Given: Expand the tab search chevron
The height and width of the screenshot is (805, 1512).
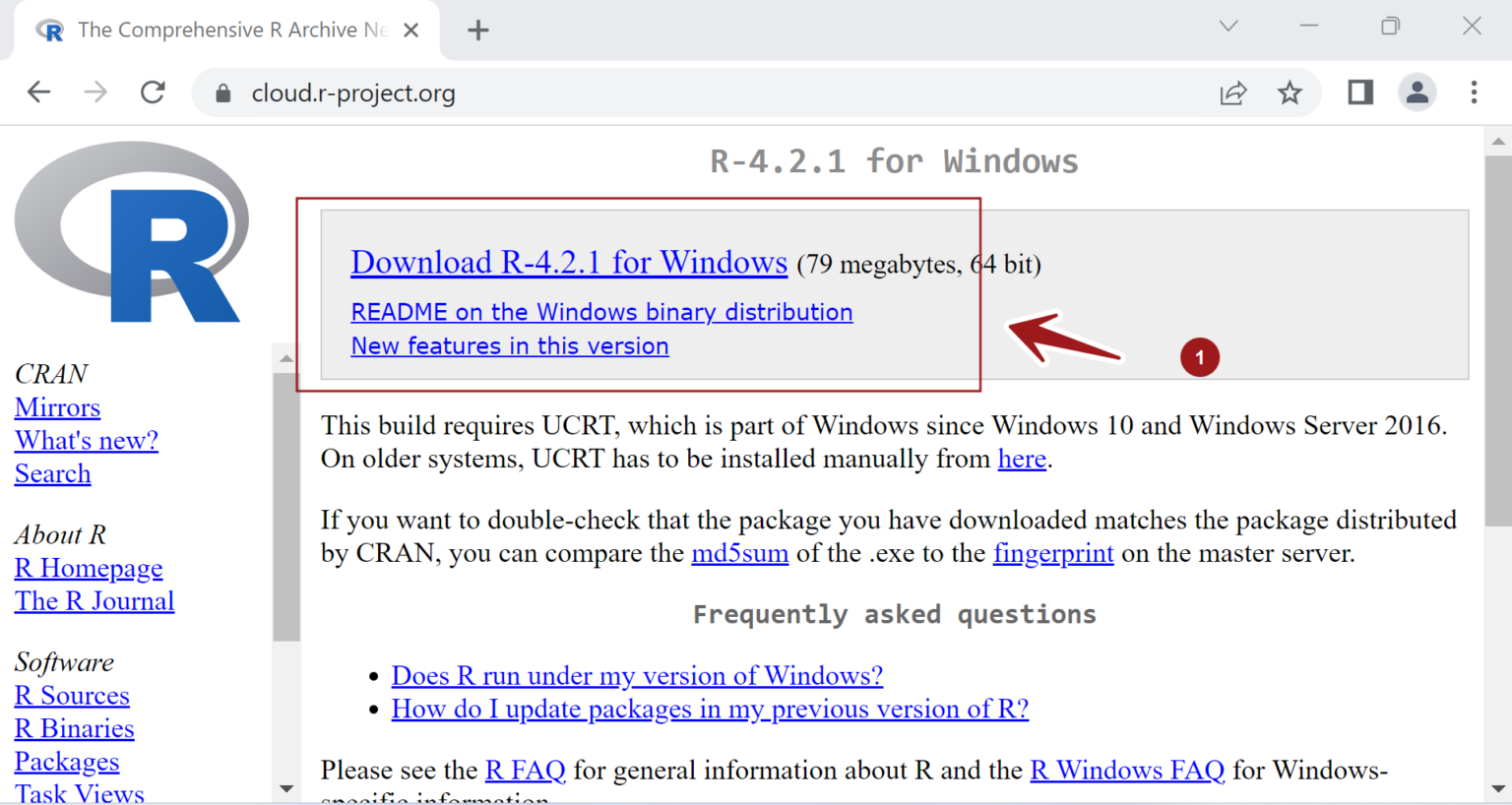Looking at the screenshot, I should [x=1228, y=27].
